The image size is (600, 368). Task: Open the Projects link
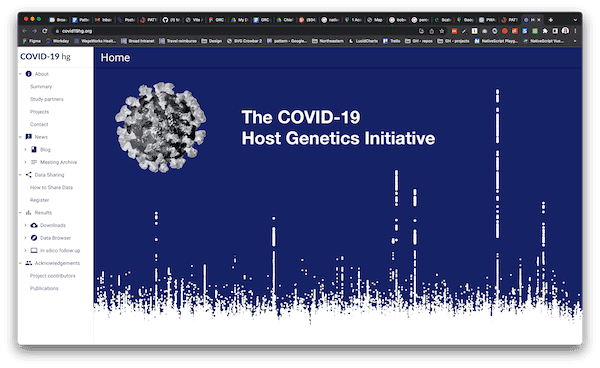point(39,112)
